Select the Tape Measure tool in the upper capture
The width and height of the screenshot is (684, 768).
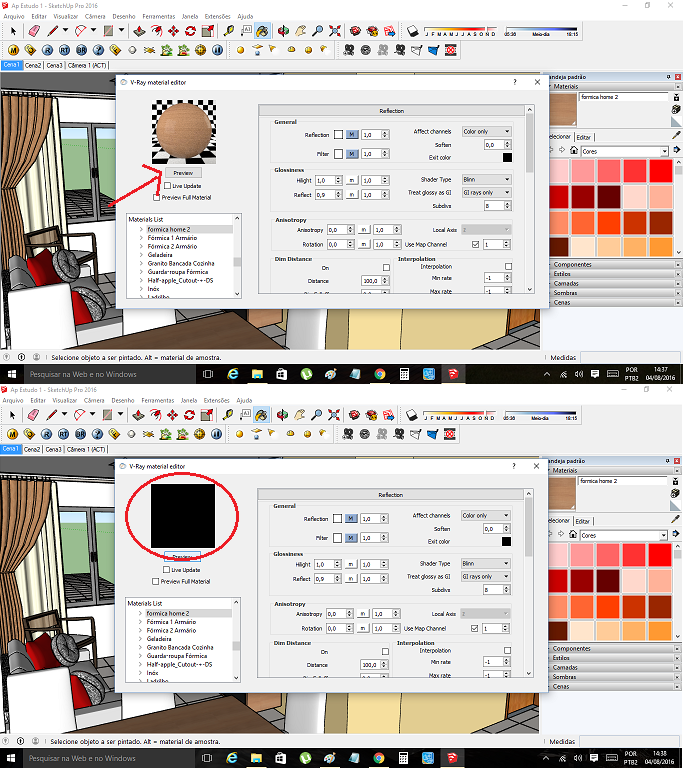point(228,31)
